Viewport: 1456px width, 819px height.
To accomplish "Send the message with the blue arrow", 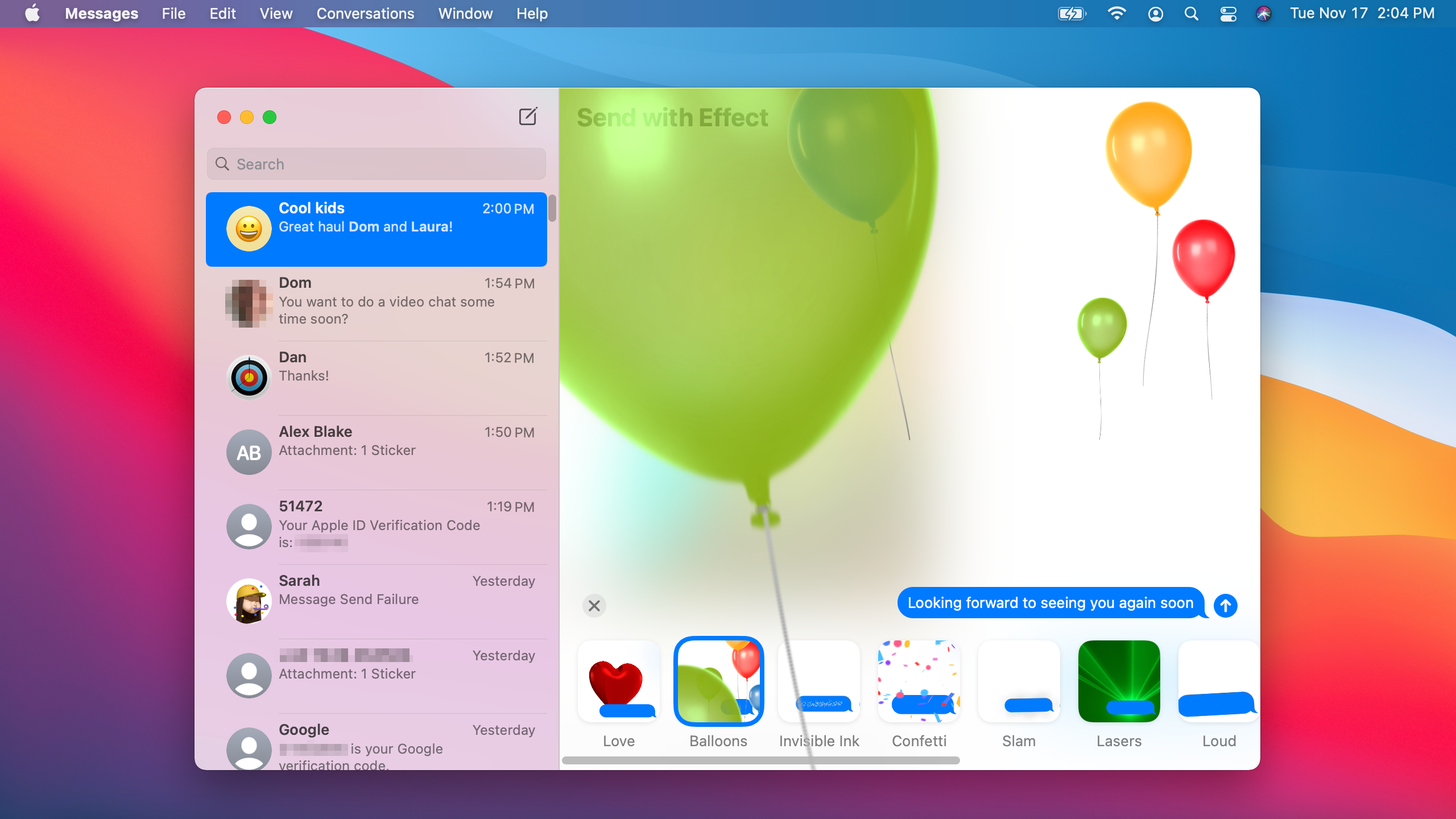I will (x=1226, y=606).
